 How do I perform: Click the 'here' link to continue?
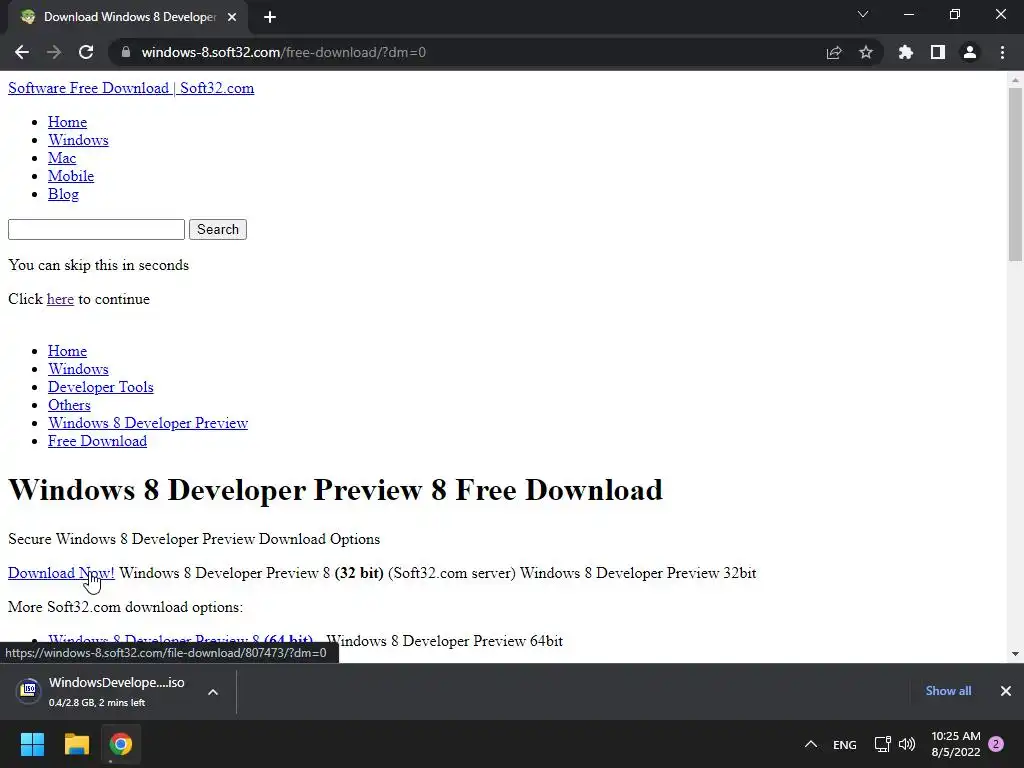[60, 299]
